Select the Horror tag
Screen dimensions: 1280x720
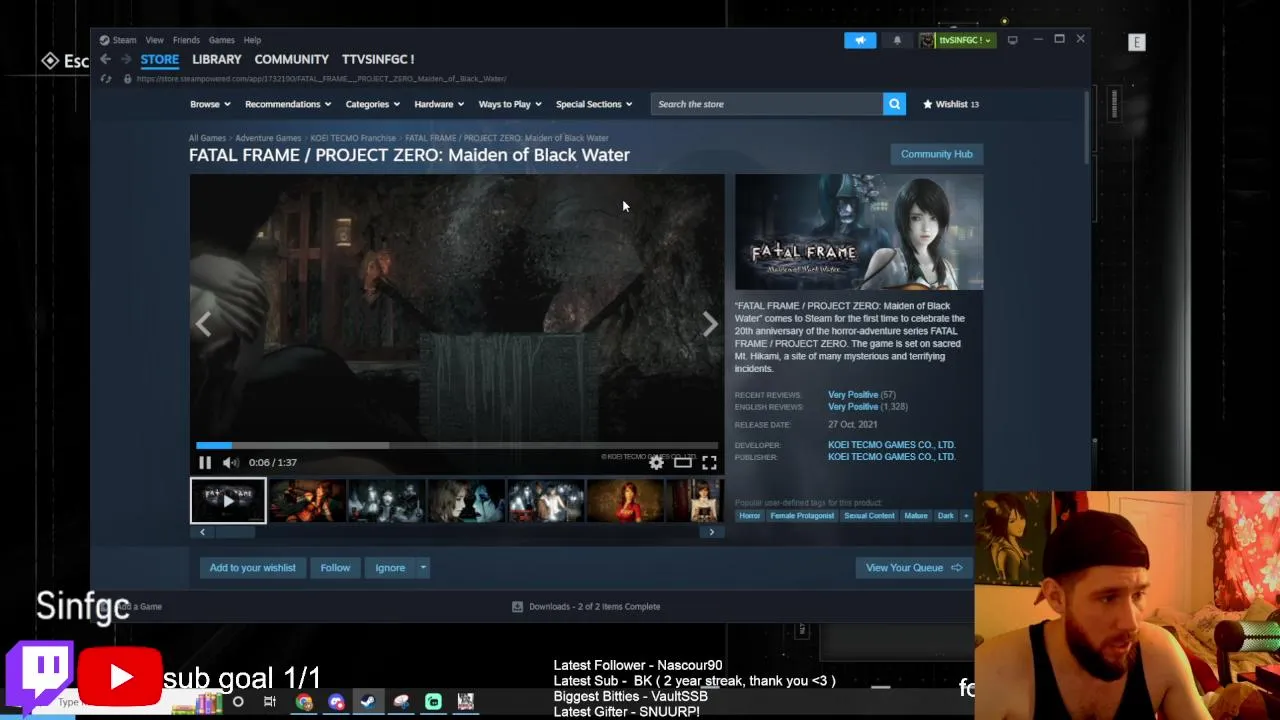(750, 516)
